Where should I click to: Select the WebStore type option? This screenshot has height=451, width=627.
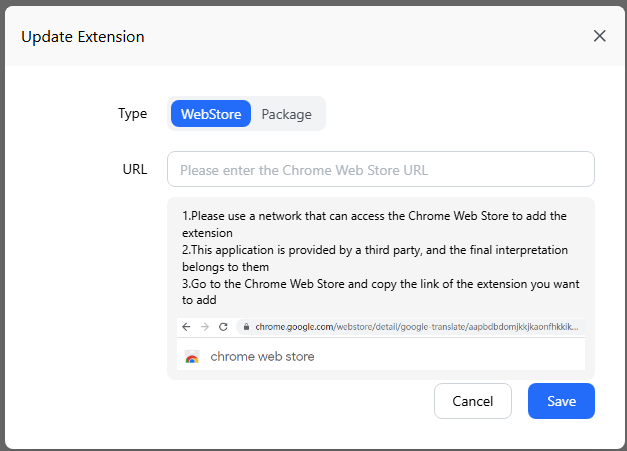(x=211, y=114)
